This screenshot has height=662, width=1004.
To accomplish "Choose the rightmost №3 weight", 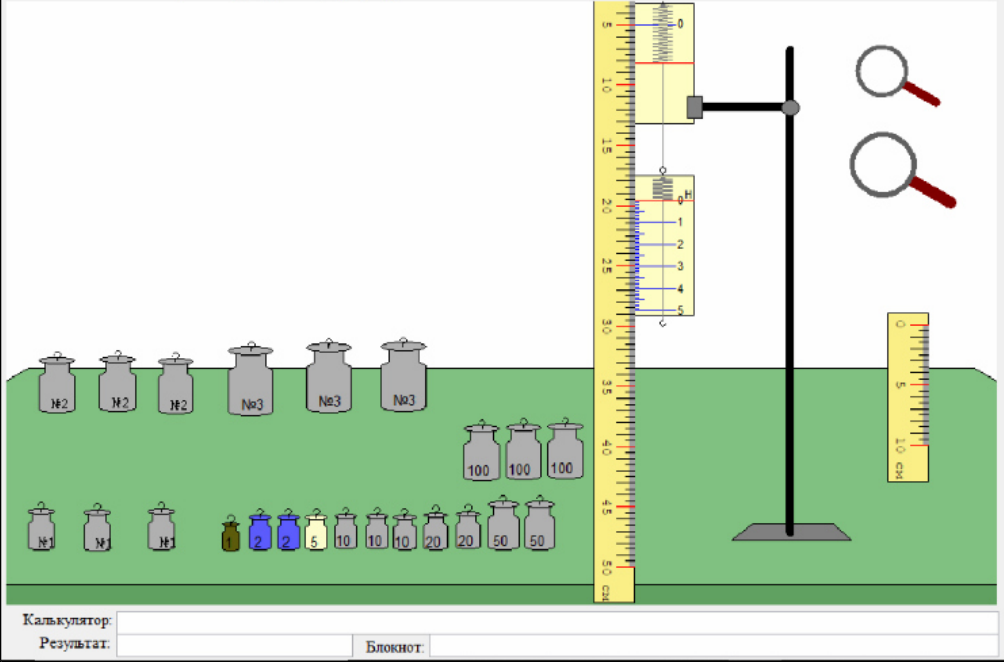I will tap(403, 375).
